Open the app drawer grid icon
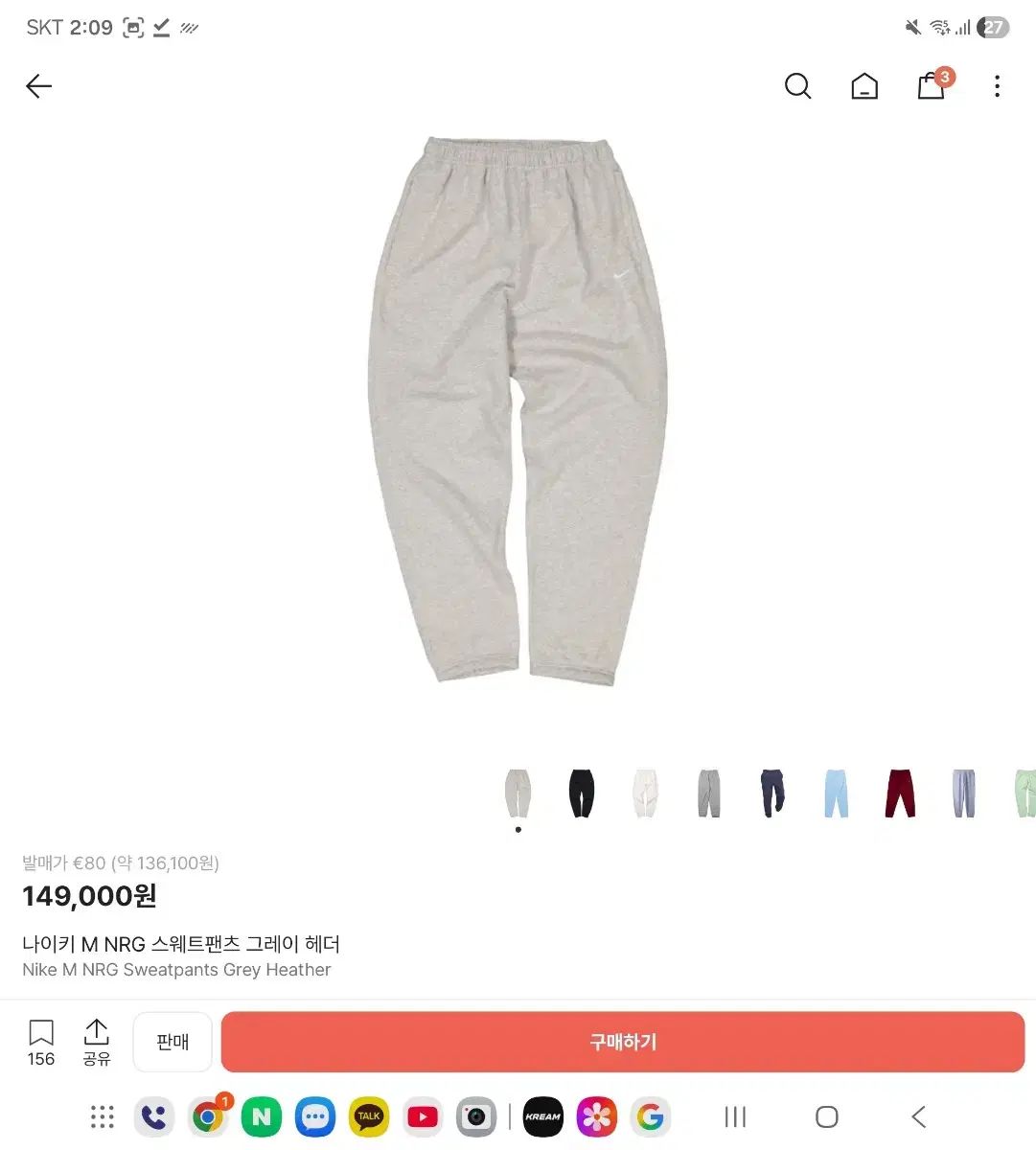Image resolution: width=1036 pixels, height=1150 pixels. coord(102,1116)
